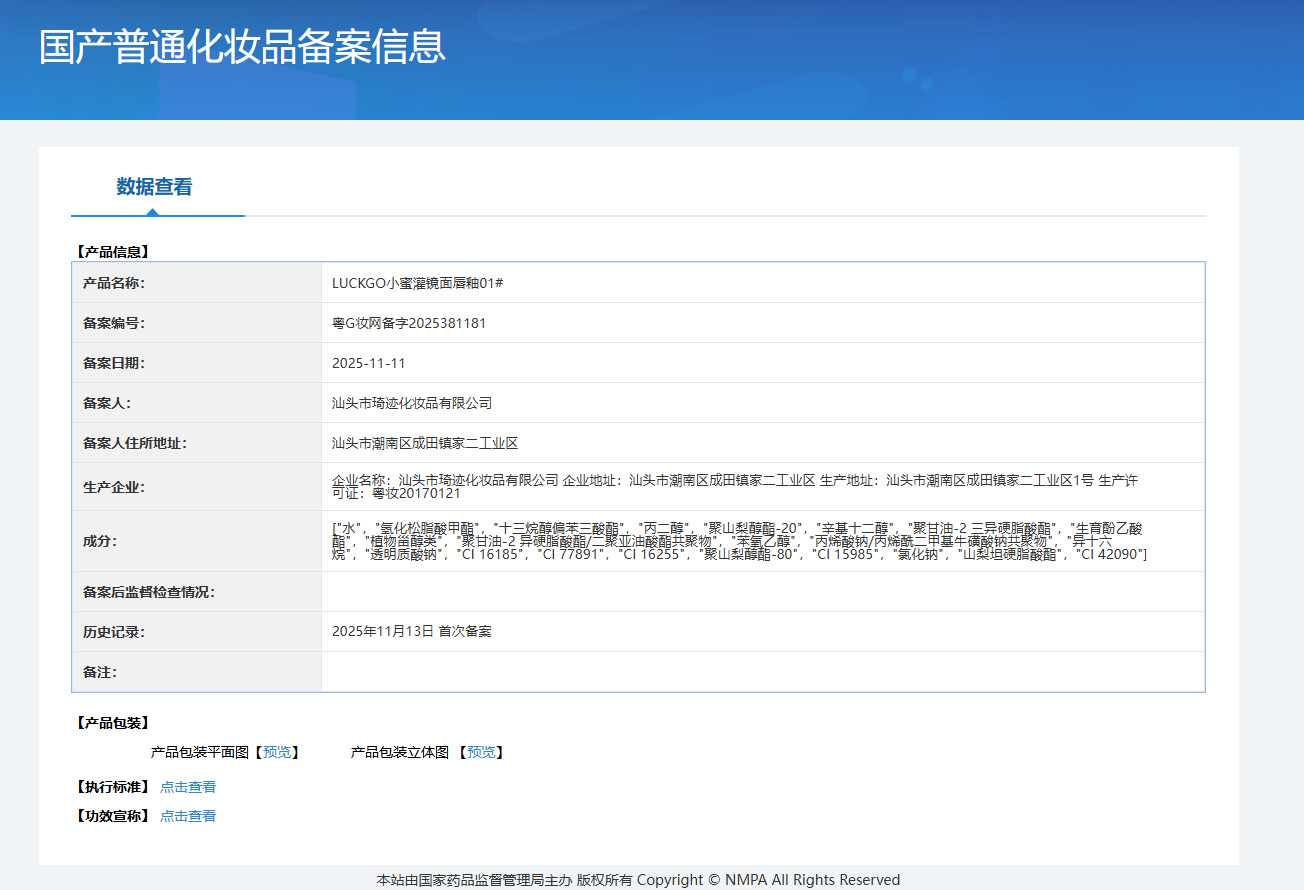The image size is (1304, 890).
Task: Click the 【功效宣称】 label
Action: pos(112,816)
